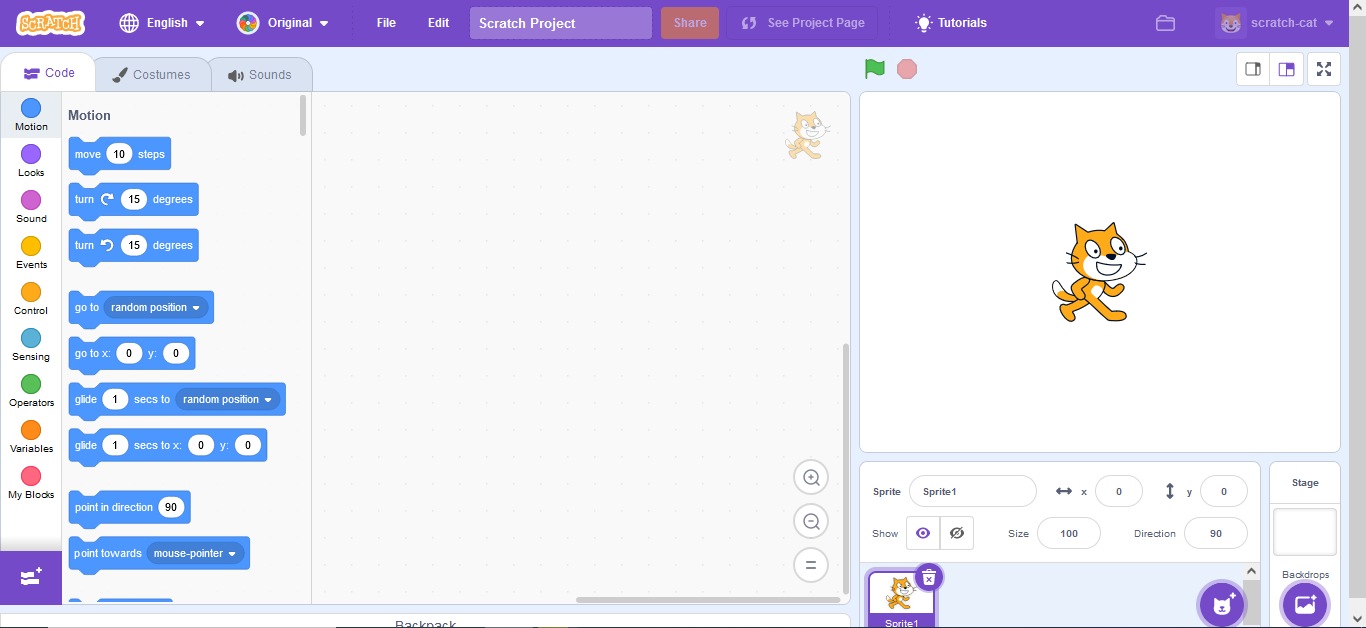Switch to large stage layout
Viewport: 1366px width, 628px height.
[1287, 69]
